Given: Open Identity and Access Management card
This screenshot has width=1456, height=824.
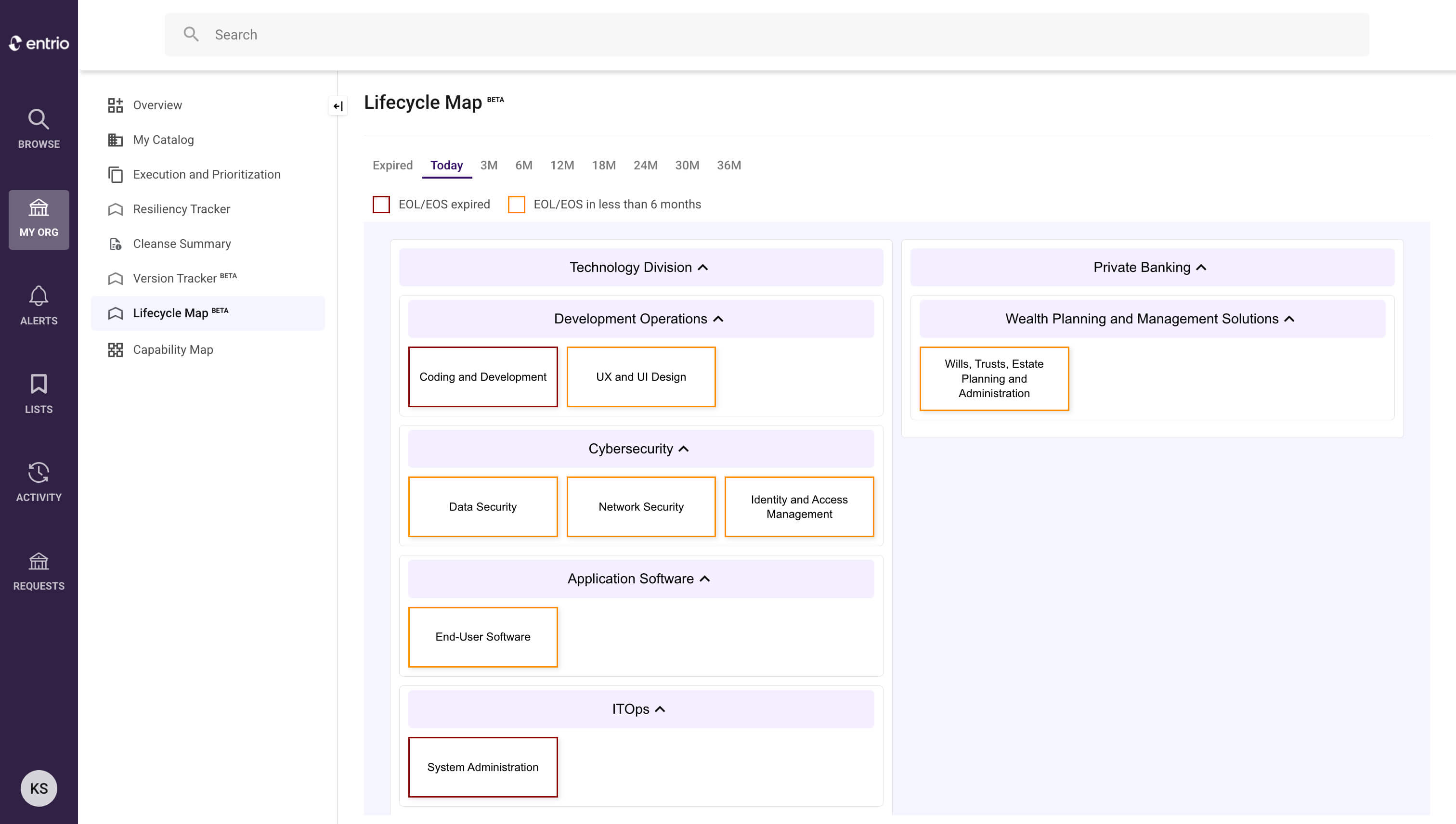Looking at the screenshot, I should (799, 507).
